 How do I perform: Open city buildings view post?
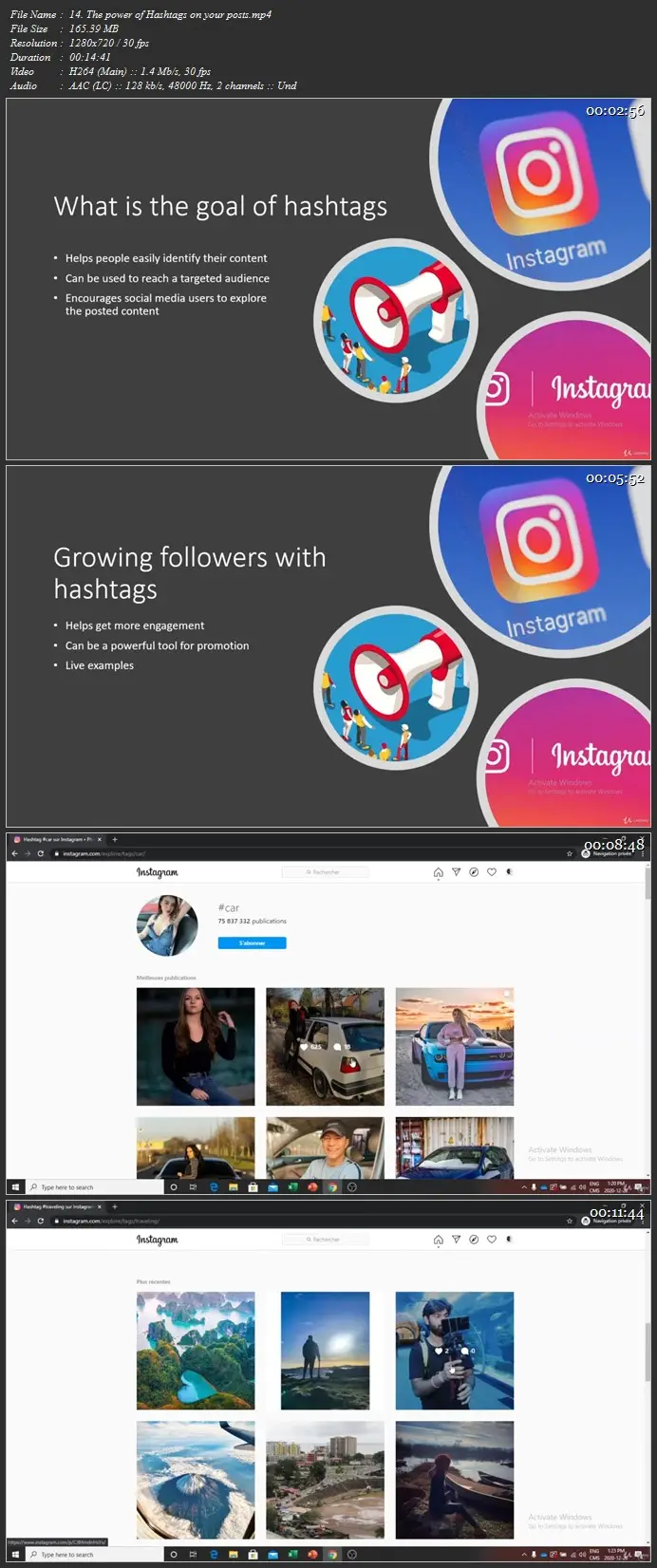(x=325, y=1480)
